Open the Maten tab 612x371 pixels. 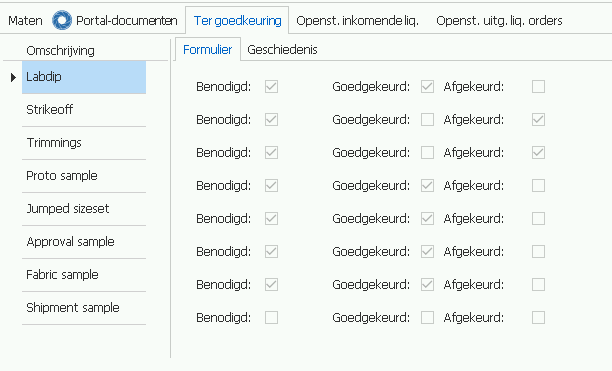click(25, 20)
